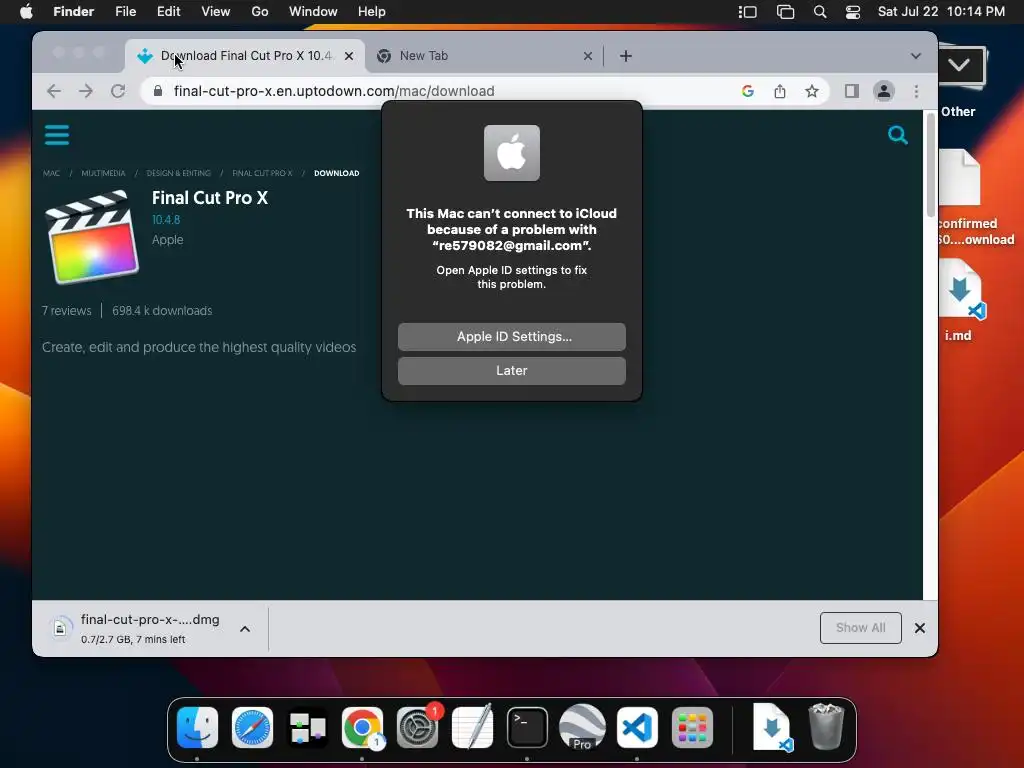Toggle Stage Manager icon in menu bar
Image resolution: width=1024 pixels, height=768 pixels.
747,12
